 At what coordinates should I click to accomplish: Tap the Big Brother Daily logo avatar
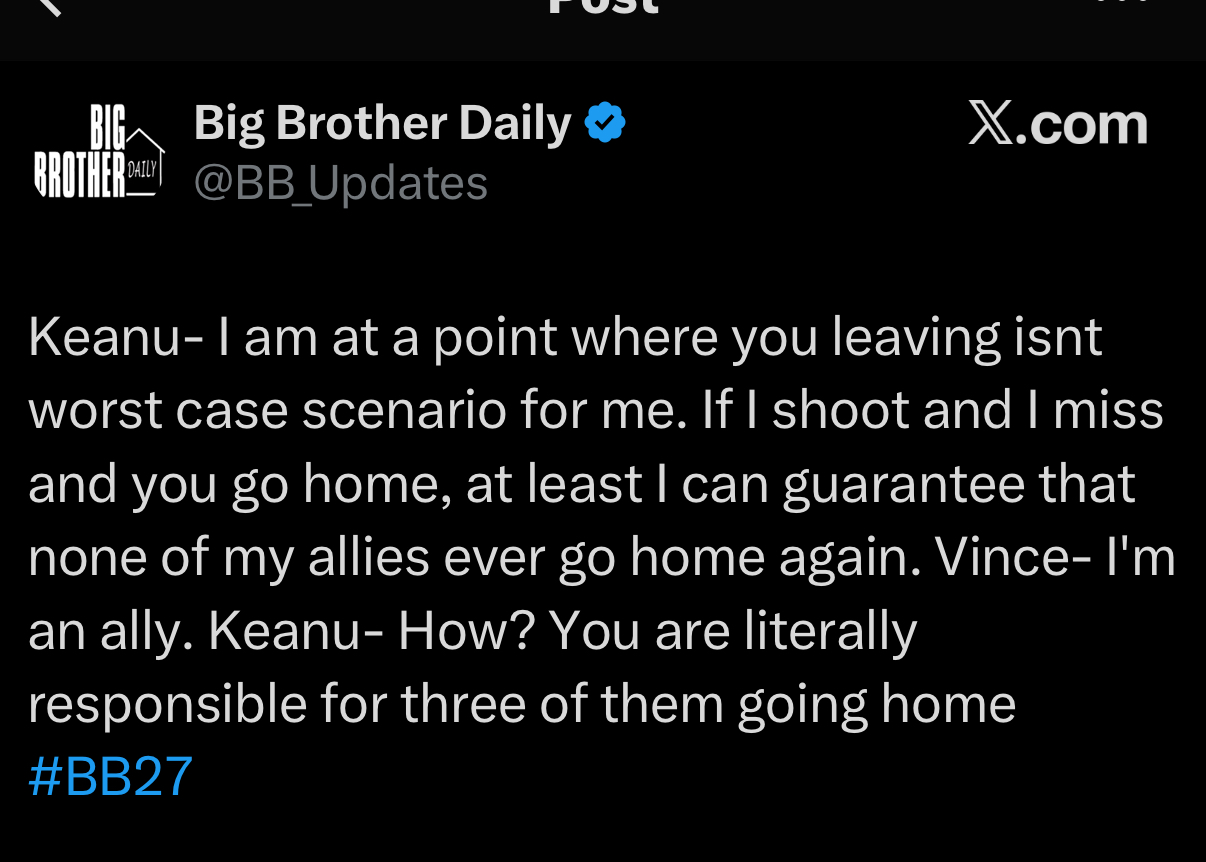pyautogui.click(x=98, y=152)
